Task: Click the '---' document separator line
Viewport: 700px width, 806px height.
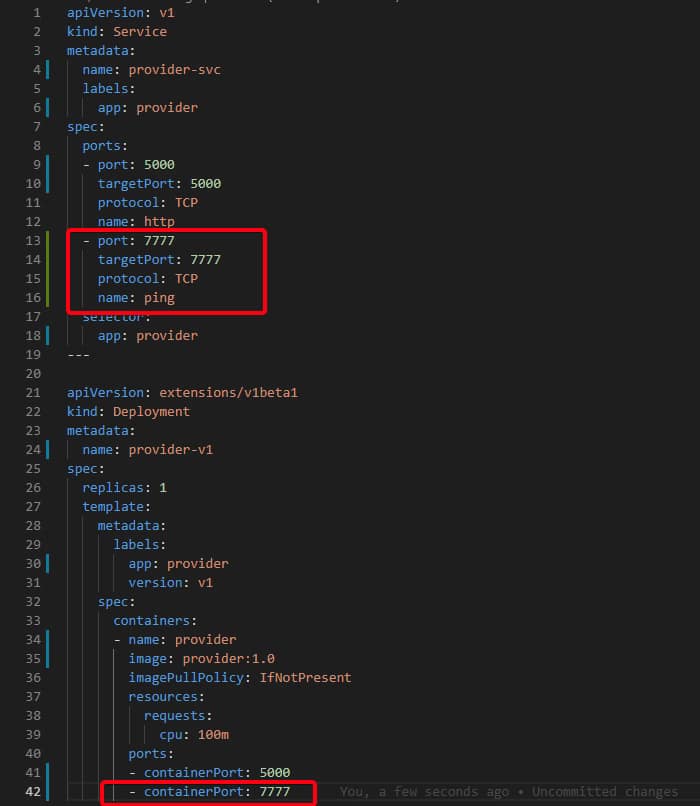Action: [78, 355]
